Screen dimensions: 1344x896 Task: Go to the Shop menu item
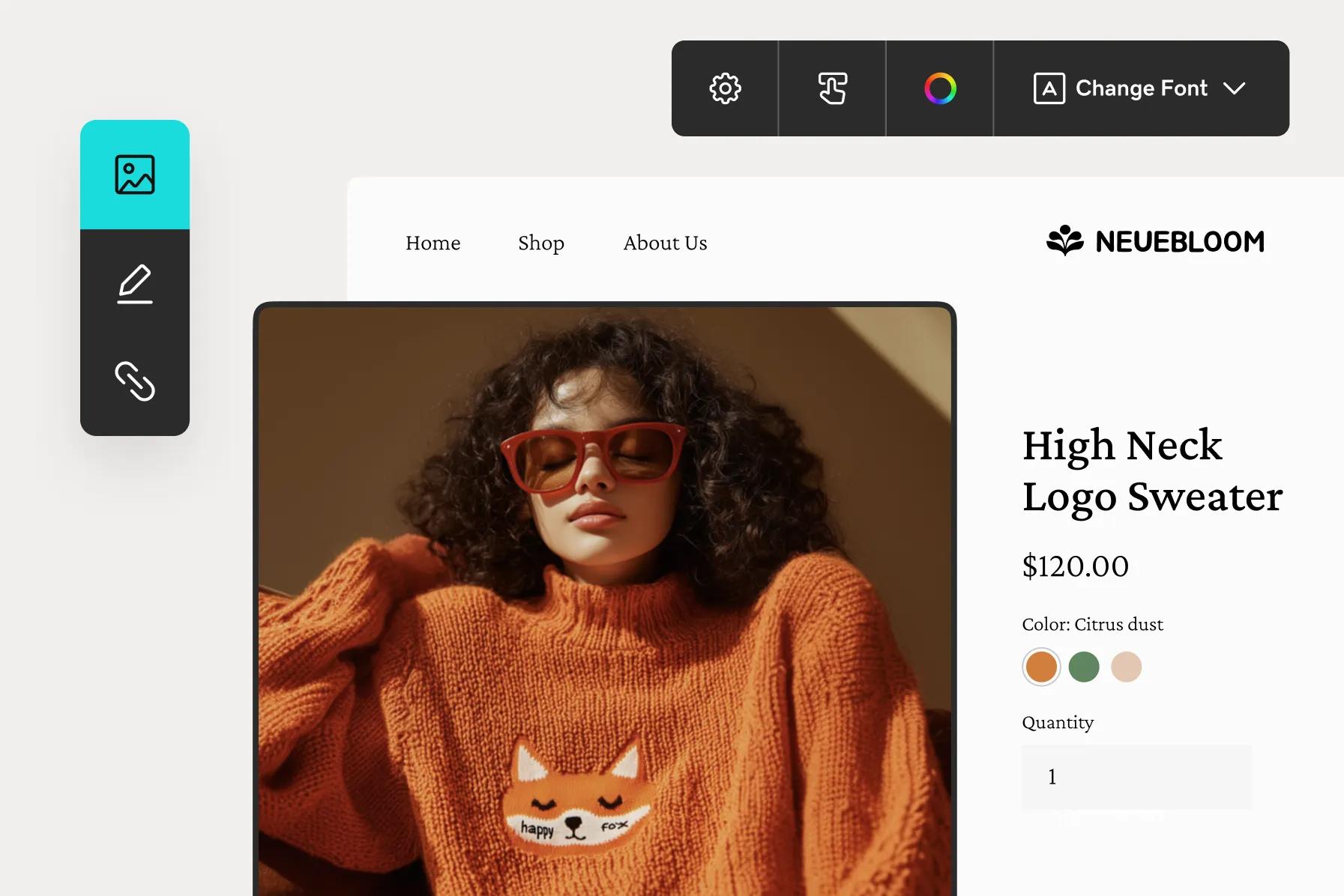point(540,243)
